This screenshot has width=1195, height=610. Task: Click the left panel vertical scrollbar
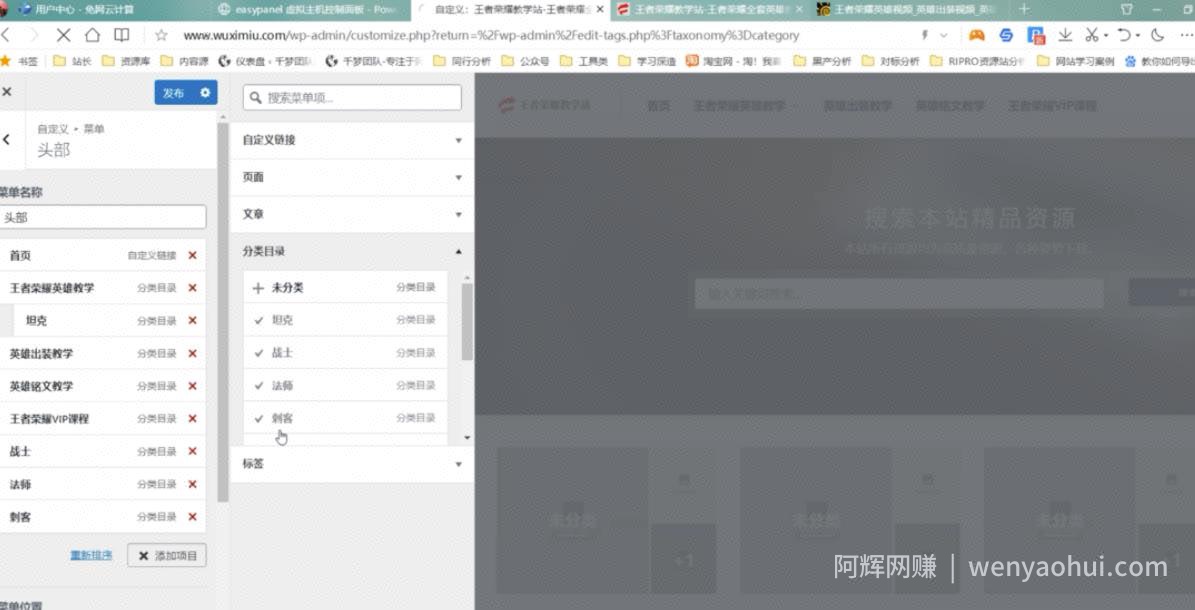(x=223, y=313)
